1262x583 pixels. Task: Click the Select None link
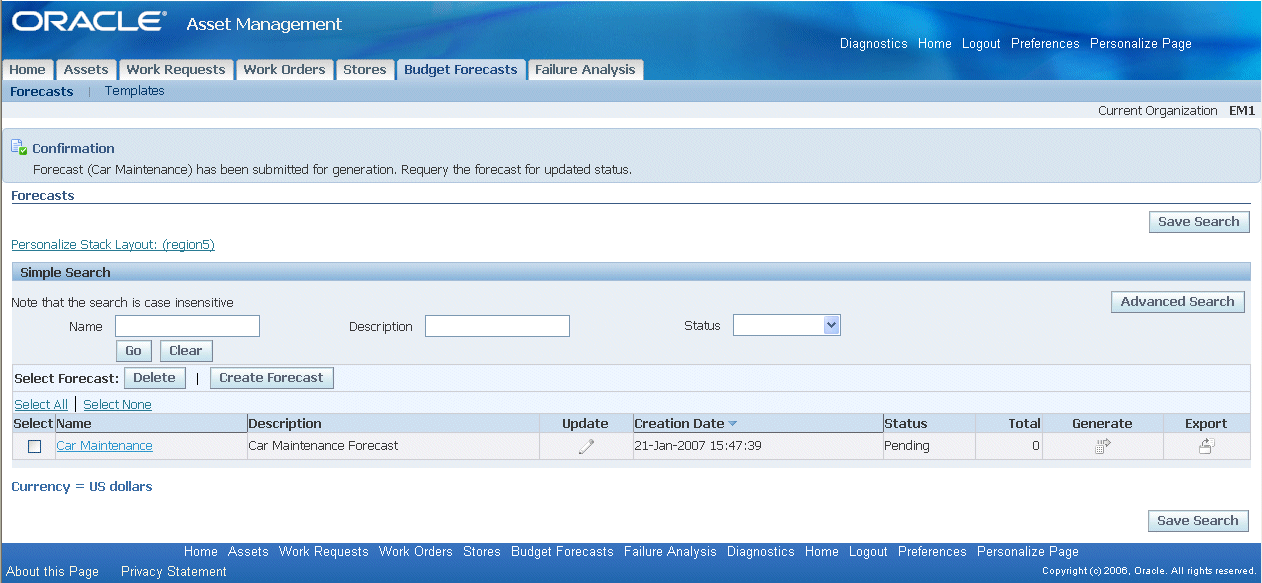tap(118, 405)
